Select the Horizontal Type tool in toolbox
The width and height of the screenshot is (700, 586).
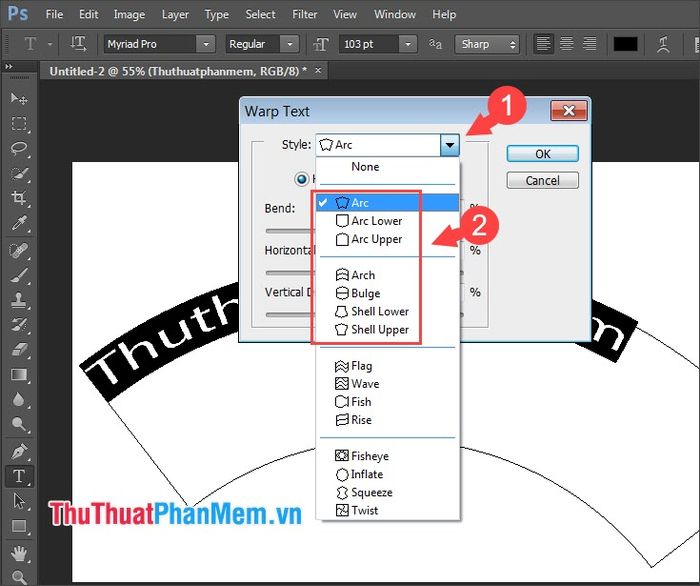coord(19,476)
